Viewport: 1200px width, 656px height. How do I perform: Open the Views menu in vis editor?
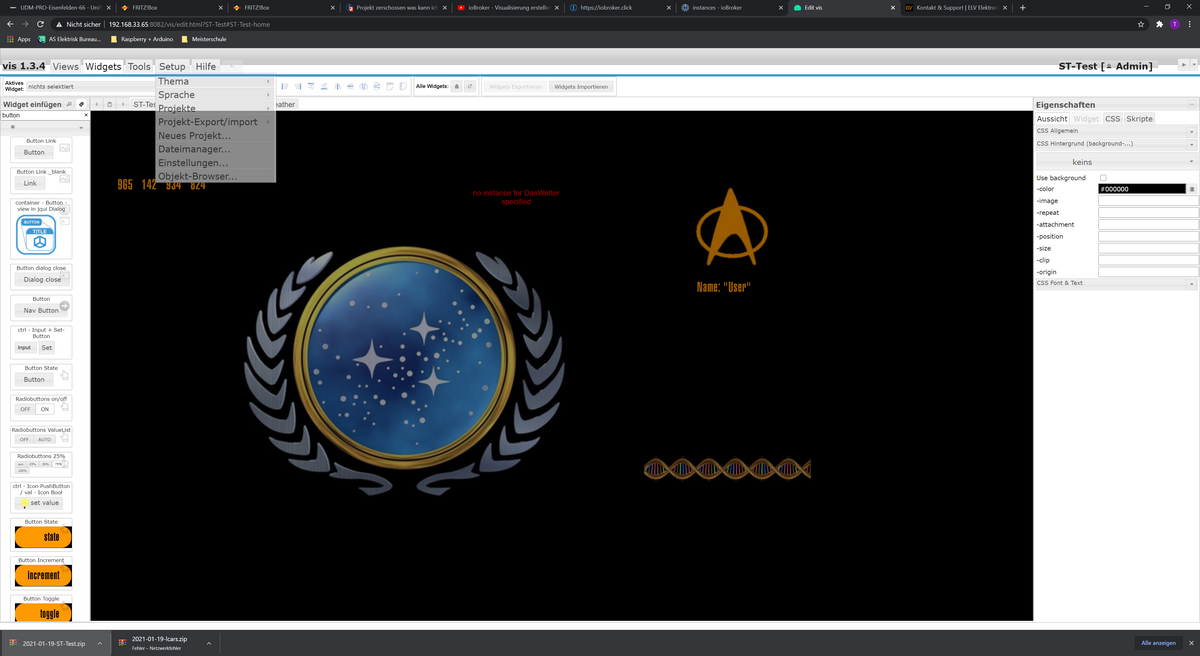pos(65,66)
